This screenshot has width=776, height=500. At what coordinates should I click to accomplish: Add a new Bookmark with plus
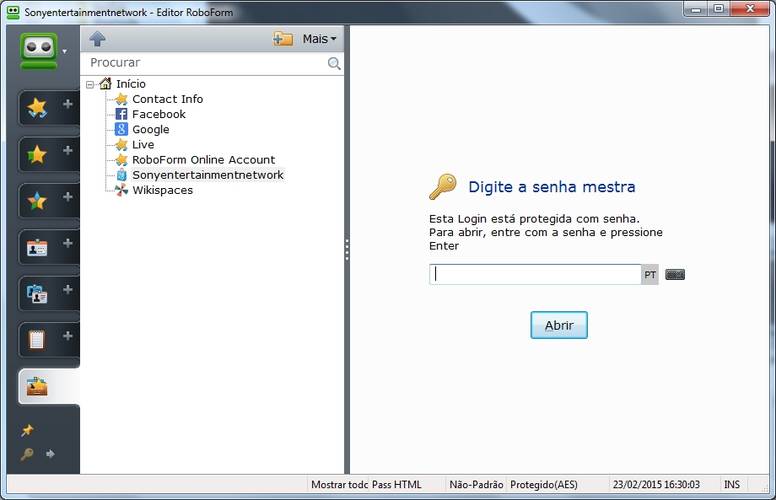point(68,150)
